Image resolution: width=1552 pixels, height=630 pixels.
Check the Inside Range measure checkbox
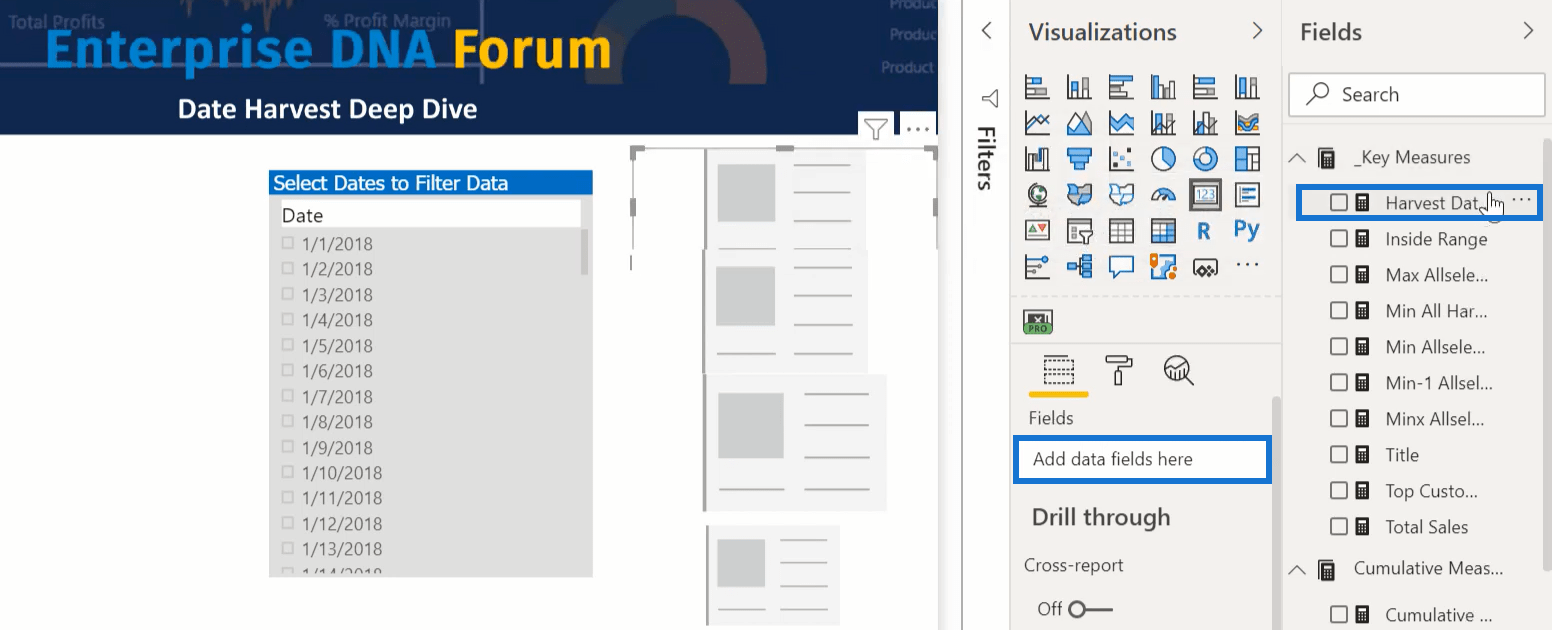1339,239
